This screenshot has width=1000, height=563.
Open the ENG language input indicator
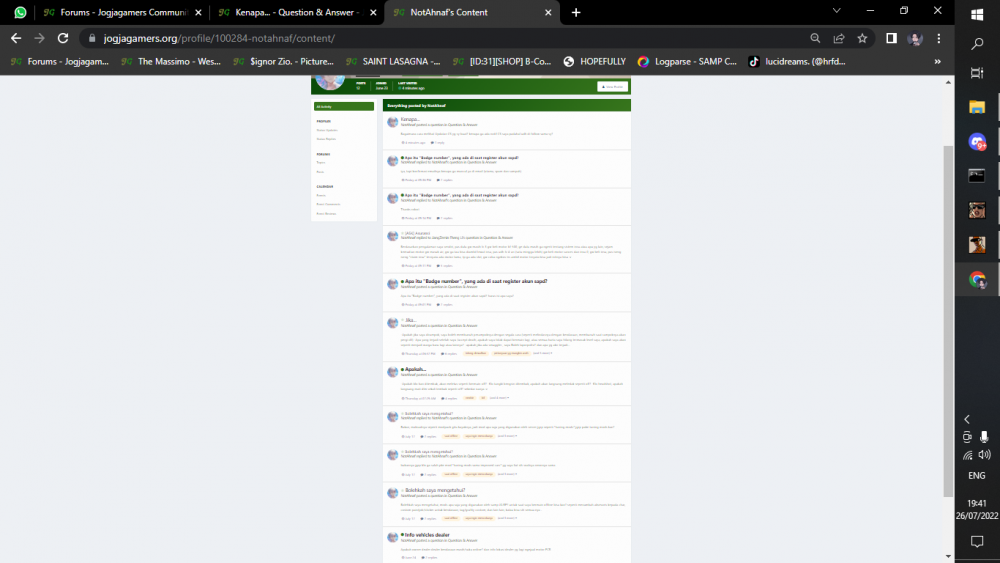pyautogui.click(x=976, y=476)
